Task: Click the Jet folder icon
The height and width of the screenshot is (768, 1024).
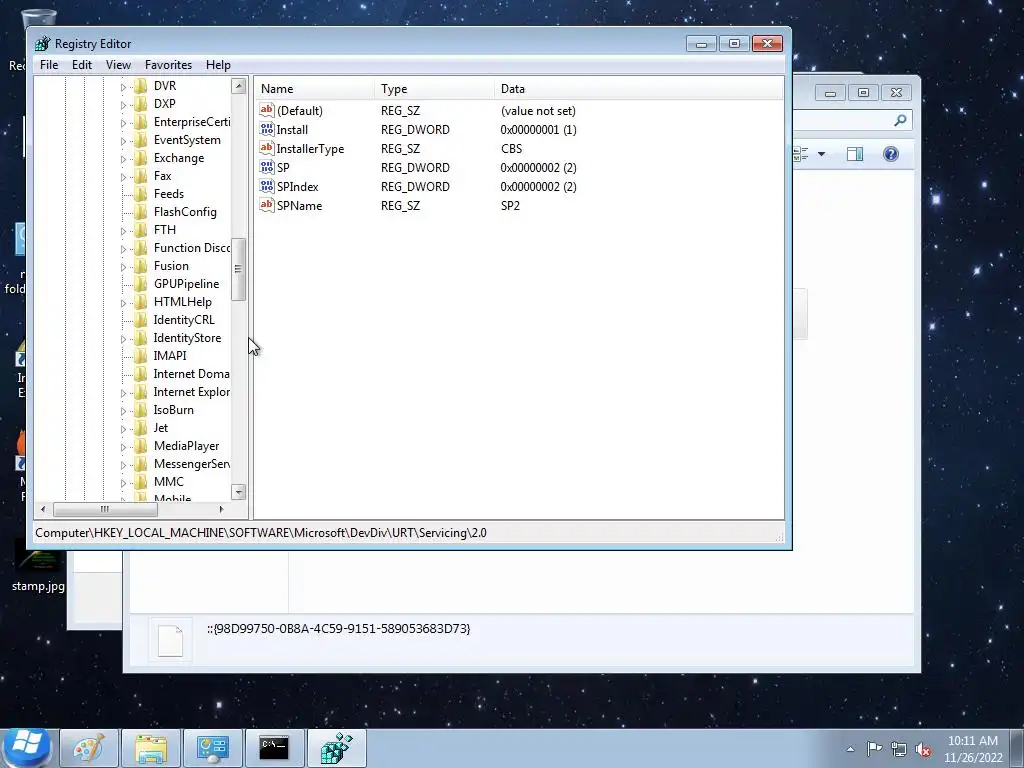Action: coord(140,428)
